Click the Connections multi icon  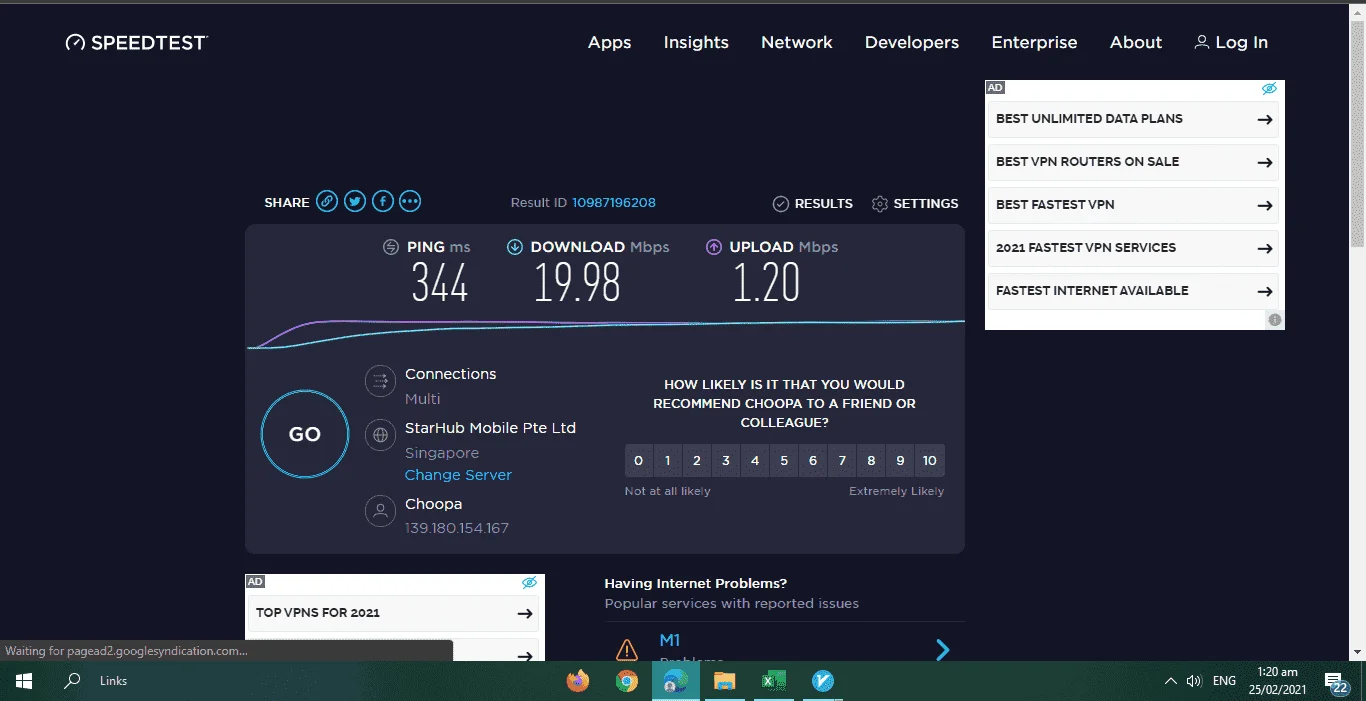click(x=380, y=381)
